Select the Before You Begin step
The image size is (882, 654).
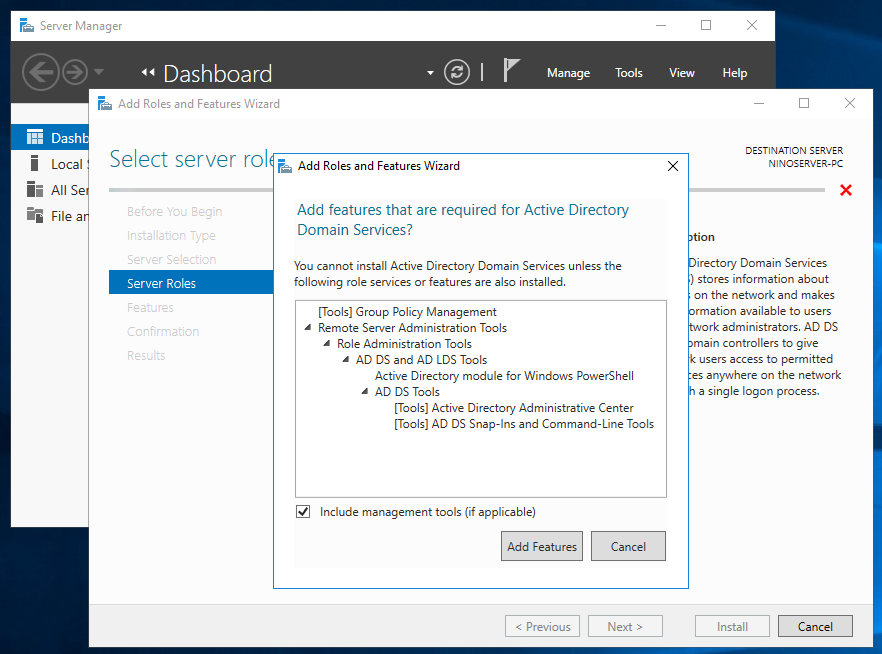click(174, 211)
